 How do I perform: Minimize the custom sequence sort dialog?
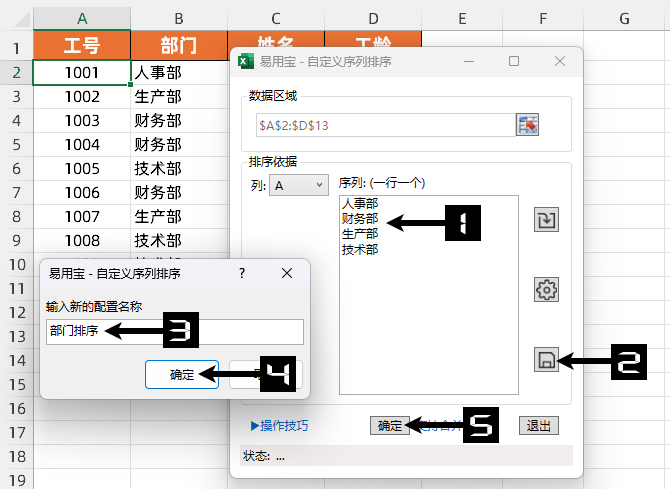[x=469, y=61]
